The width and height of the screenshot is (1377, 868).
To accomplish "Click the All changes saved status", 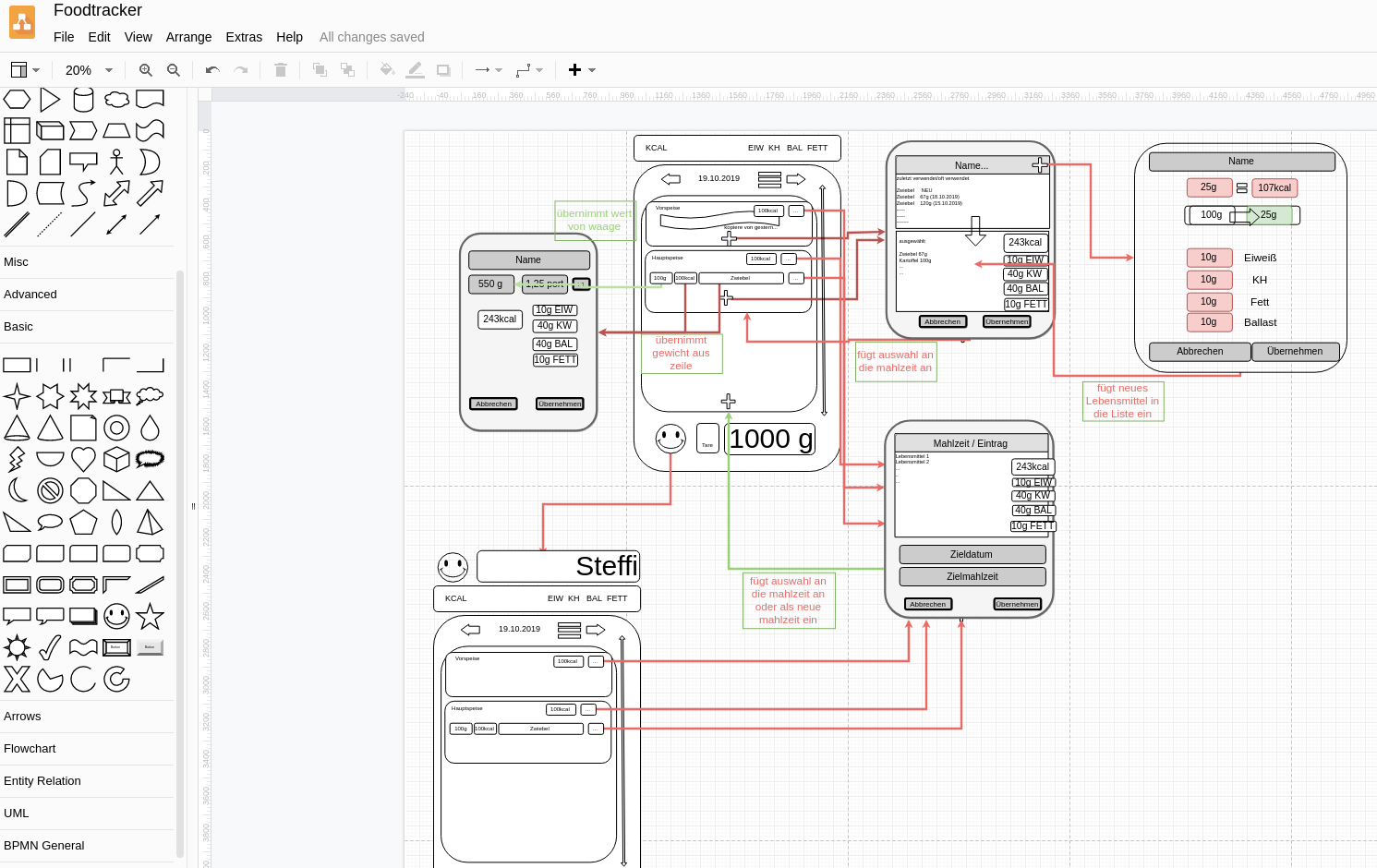I will point(372,37).
